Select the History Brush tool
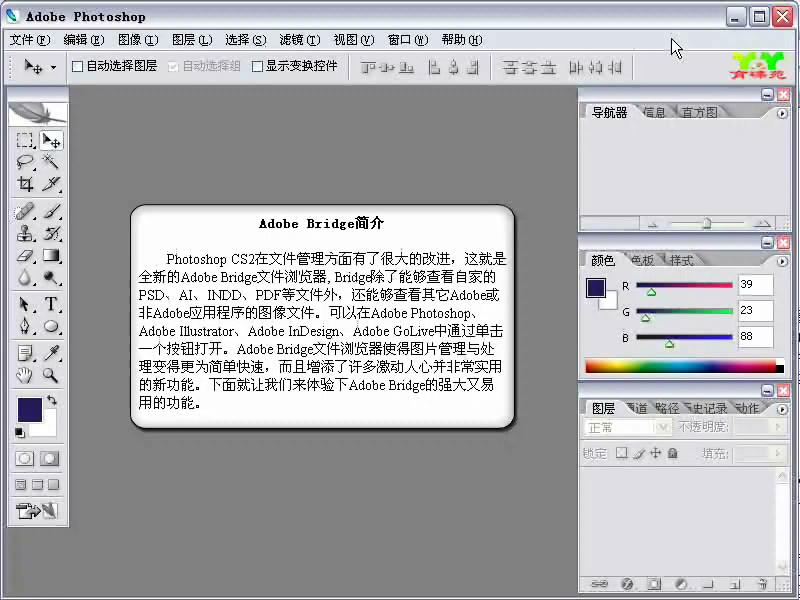 tap(51, 234)
